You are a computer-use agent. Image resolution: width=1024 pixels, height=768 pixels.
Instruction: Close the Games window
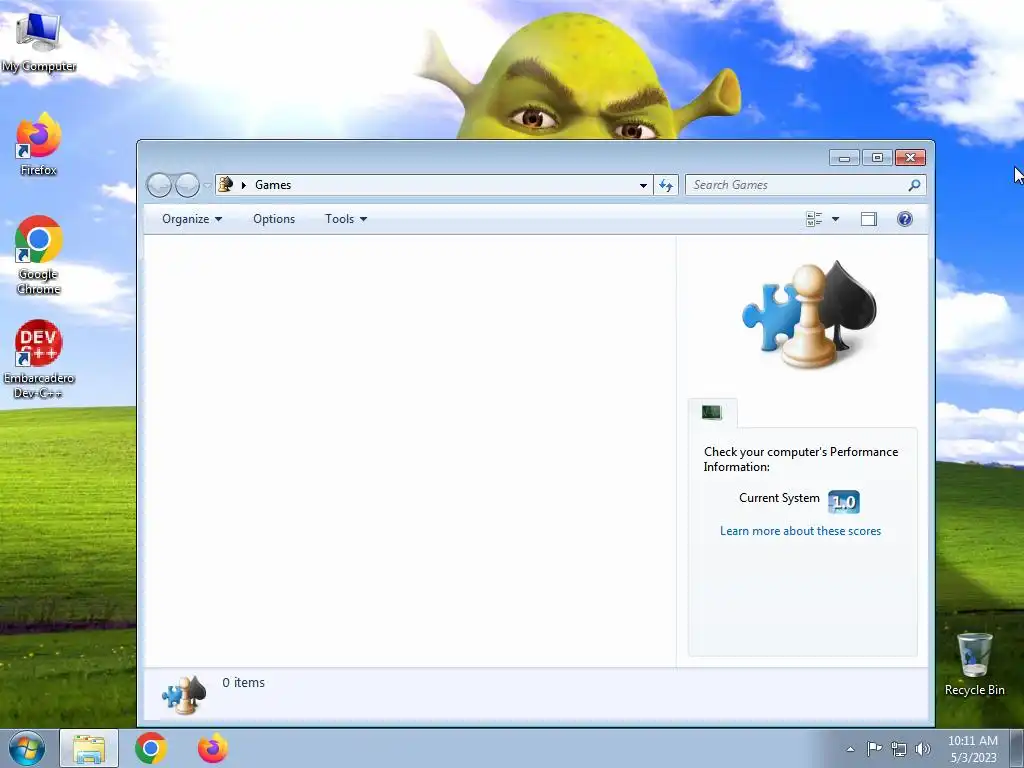point(910,157)
